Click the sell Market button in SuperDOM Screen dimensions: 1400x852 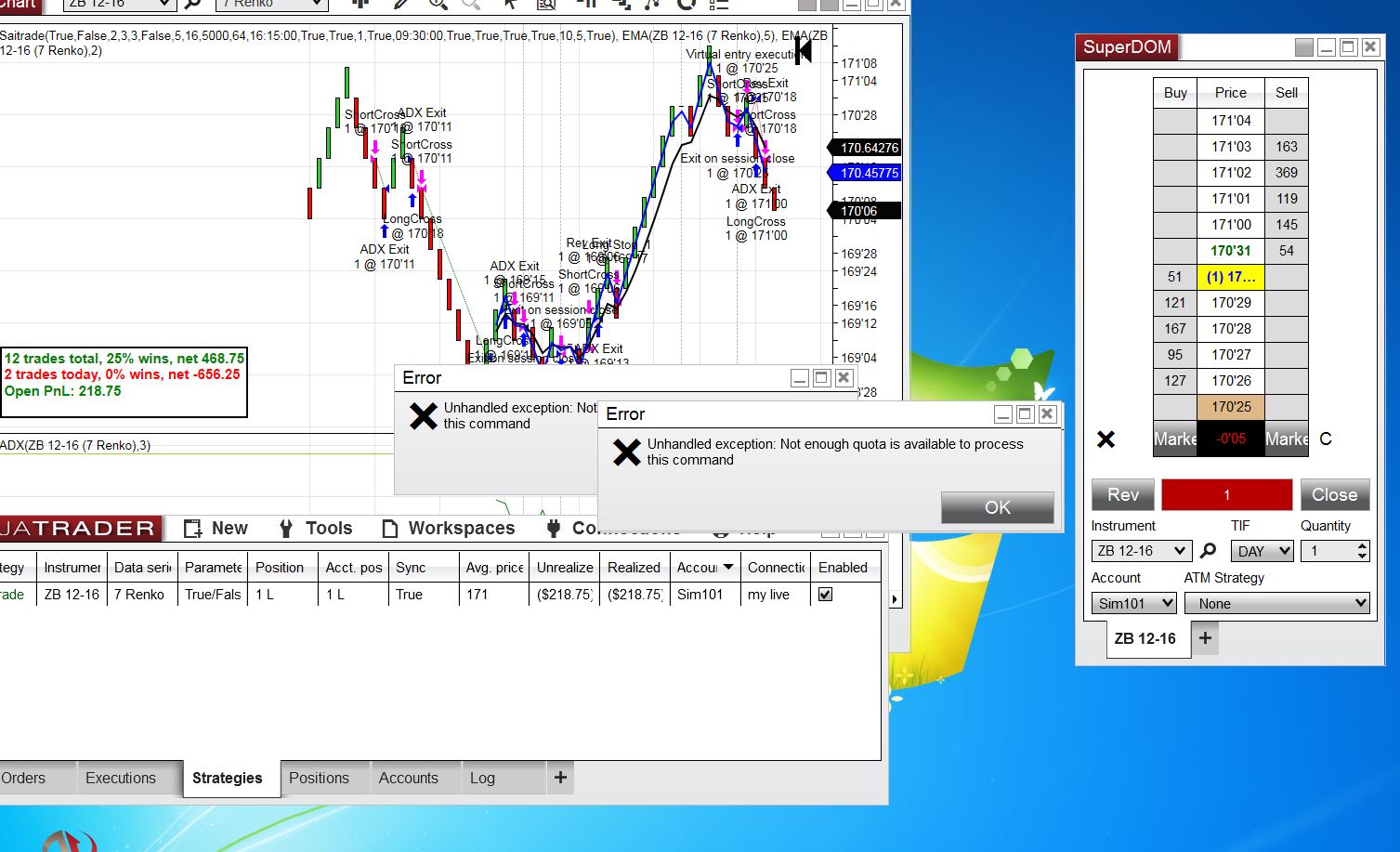tap(1287, 439)
